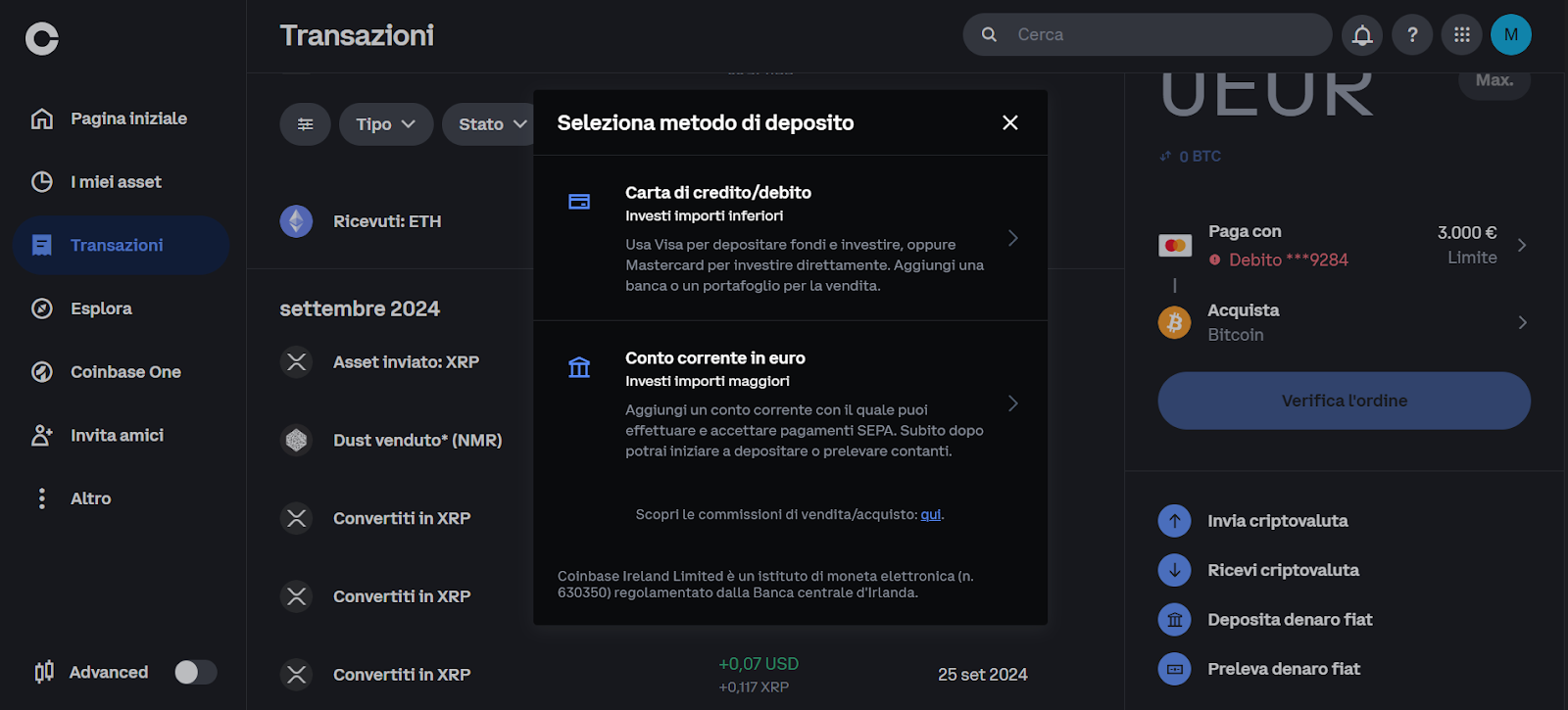Go to I miei asset

click(122, 182)
